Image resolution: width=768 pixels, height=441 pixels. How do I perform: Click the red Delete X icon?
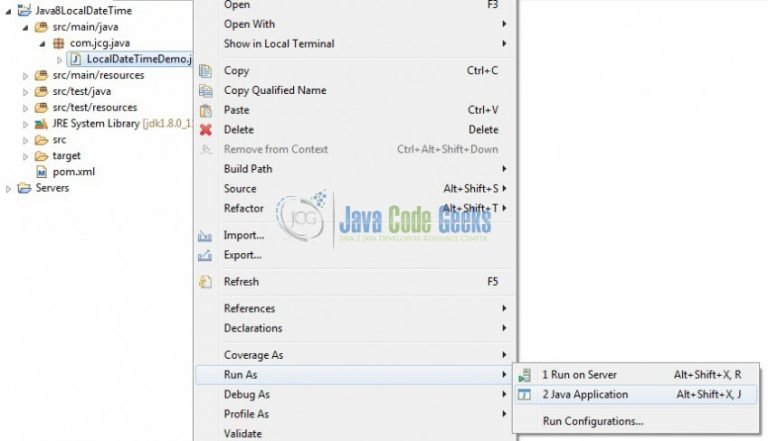click(x=206, y=130)
